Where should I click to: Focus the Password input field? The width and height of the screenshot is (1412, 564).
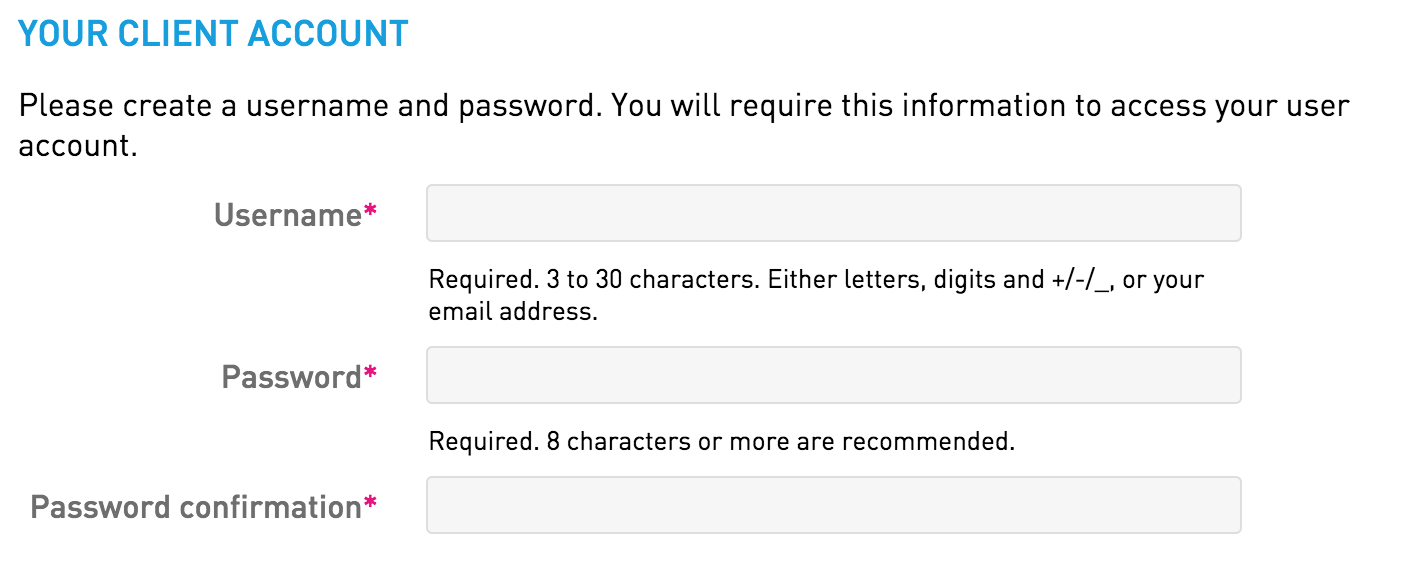[833, 375]
